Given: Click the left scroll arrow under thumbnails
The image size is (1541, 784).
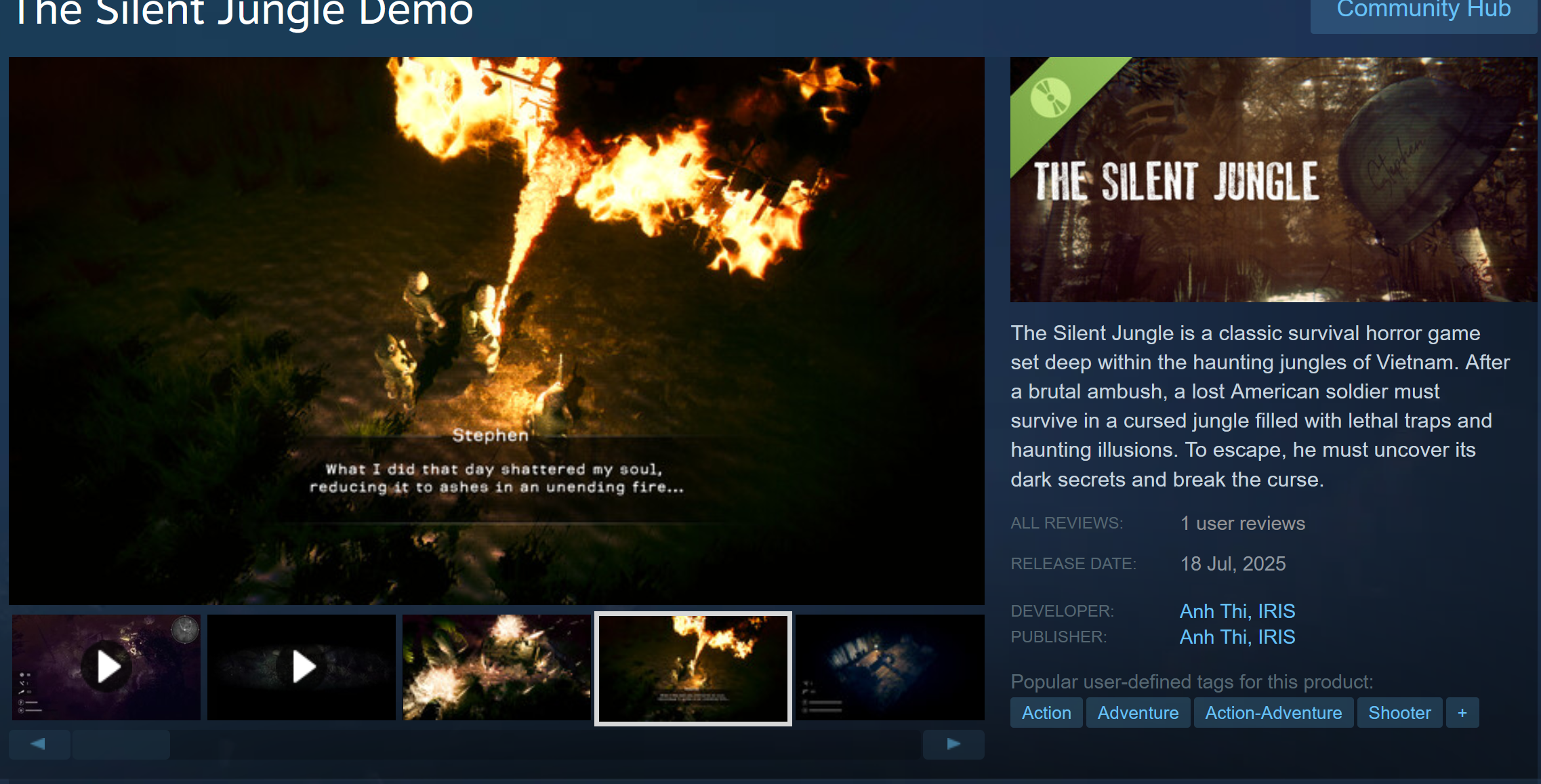Looking at the screenshot, I should click(x=39, y=744).
